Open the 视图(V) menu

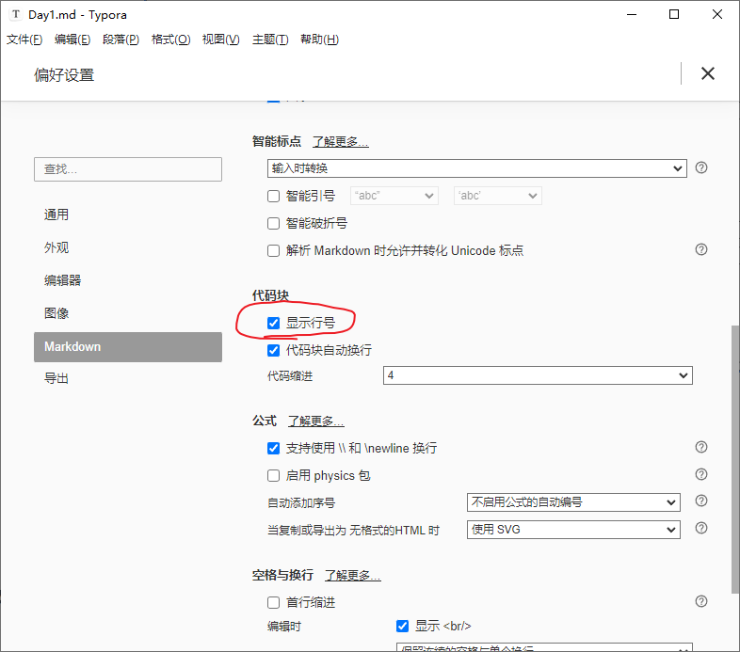(x=221, y=40)
